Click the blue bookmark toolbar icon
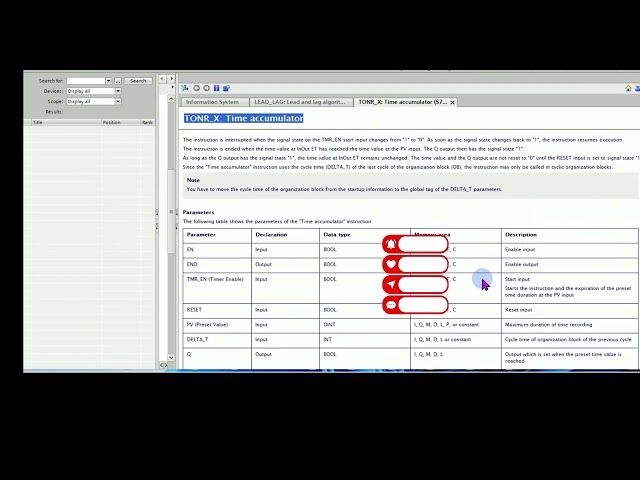 [x=217, y=88]
